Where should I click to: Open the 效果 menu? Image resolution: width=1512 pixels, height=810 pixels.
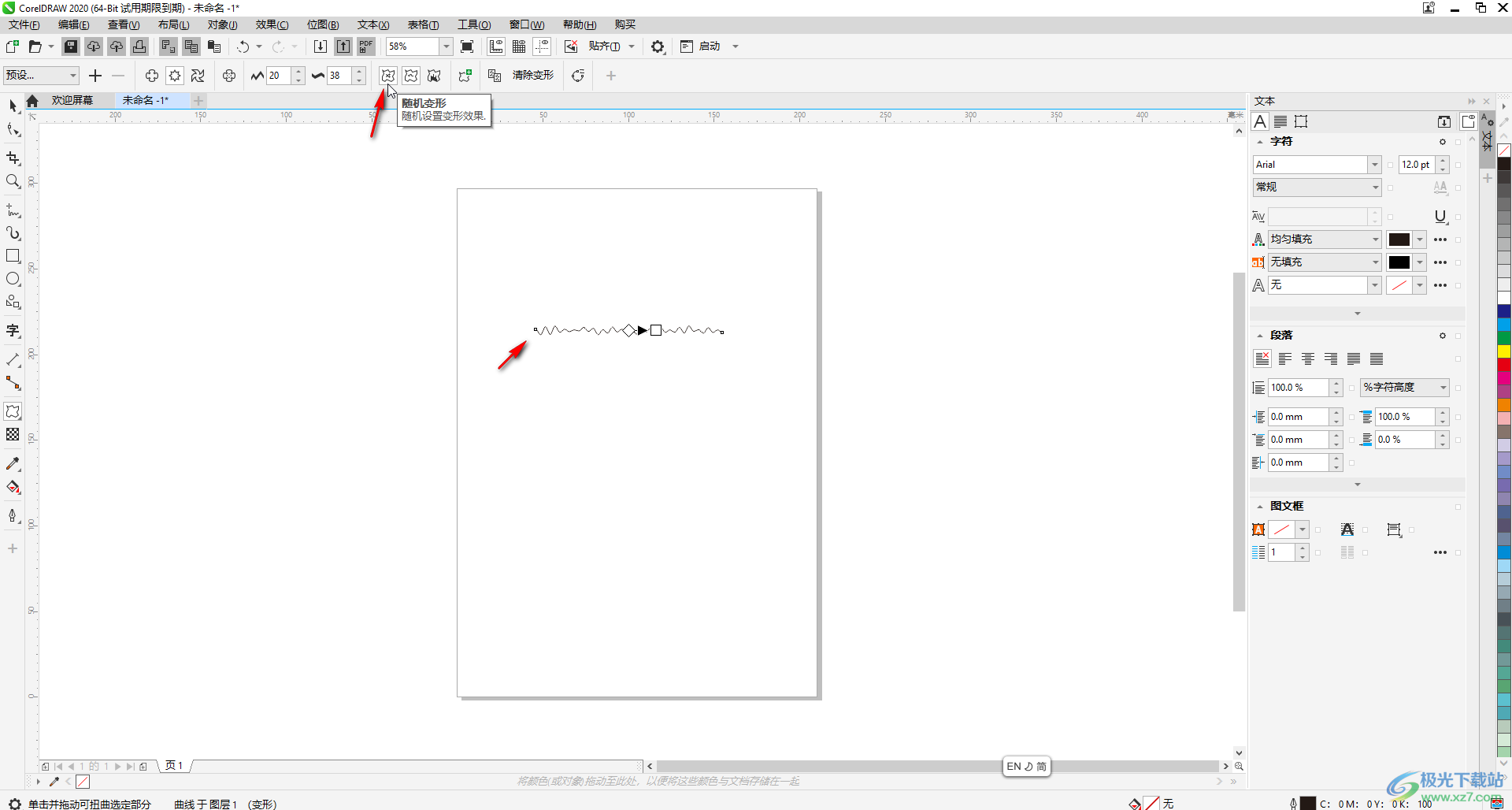coord(272,24)
